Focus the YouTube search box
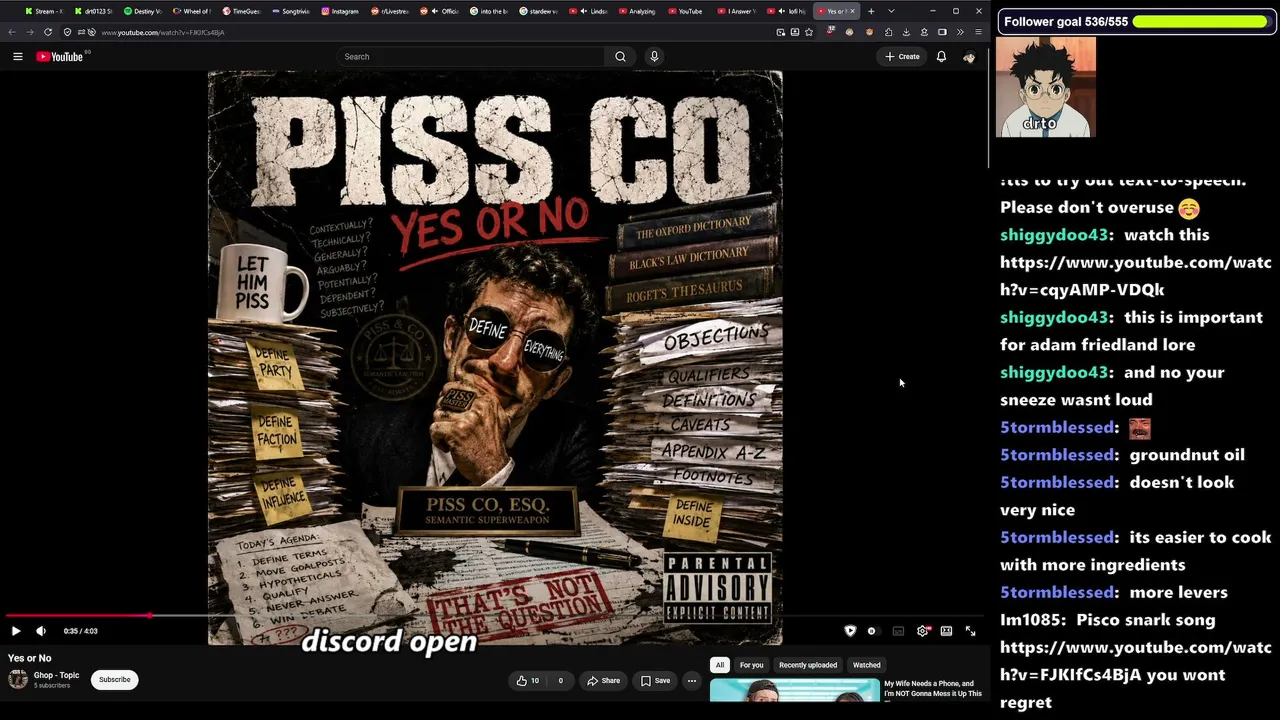The image size is (1280, 720). pos(470,57)
